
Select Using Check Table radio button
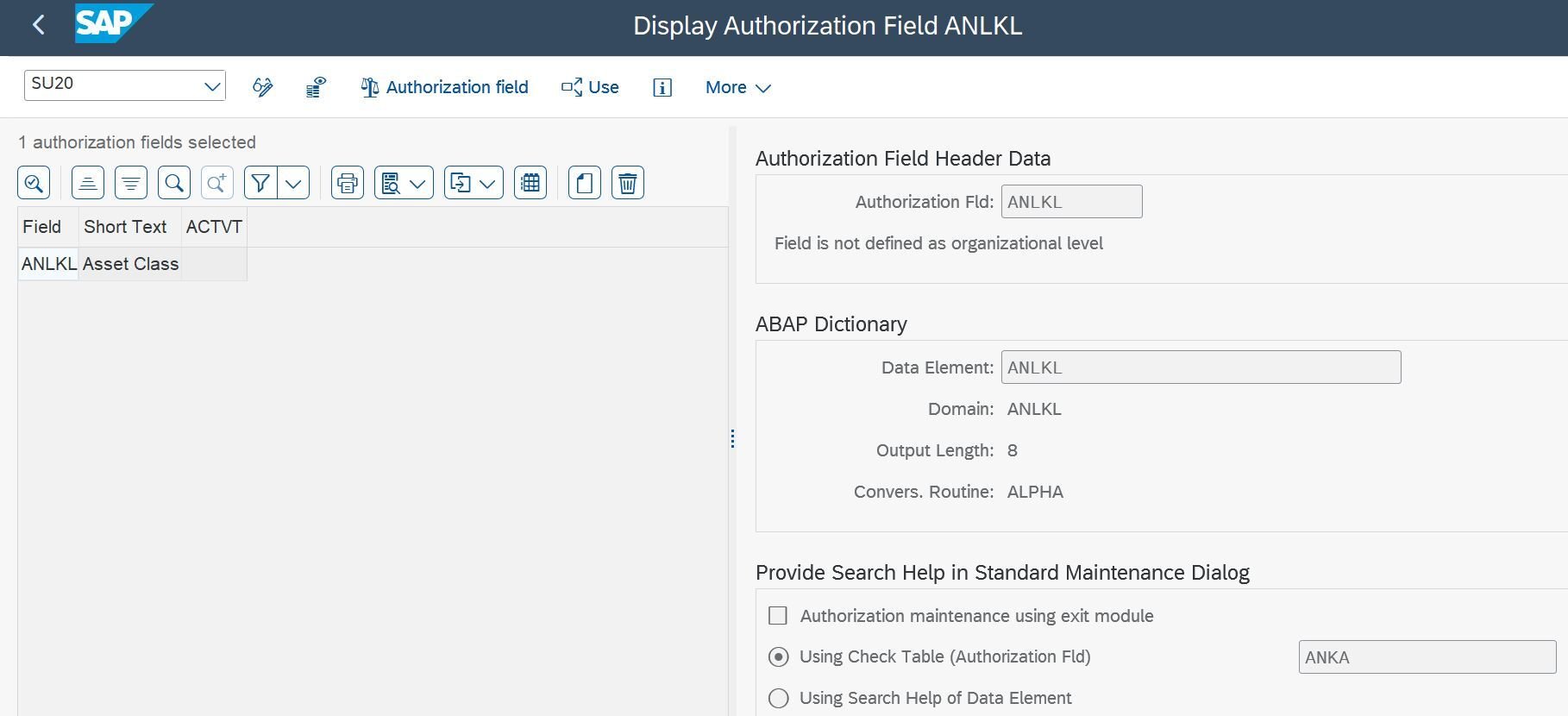(778, 657)
